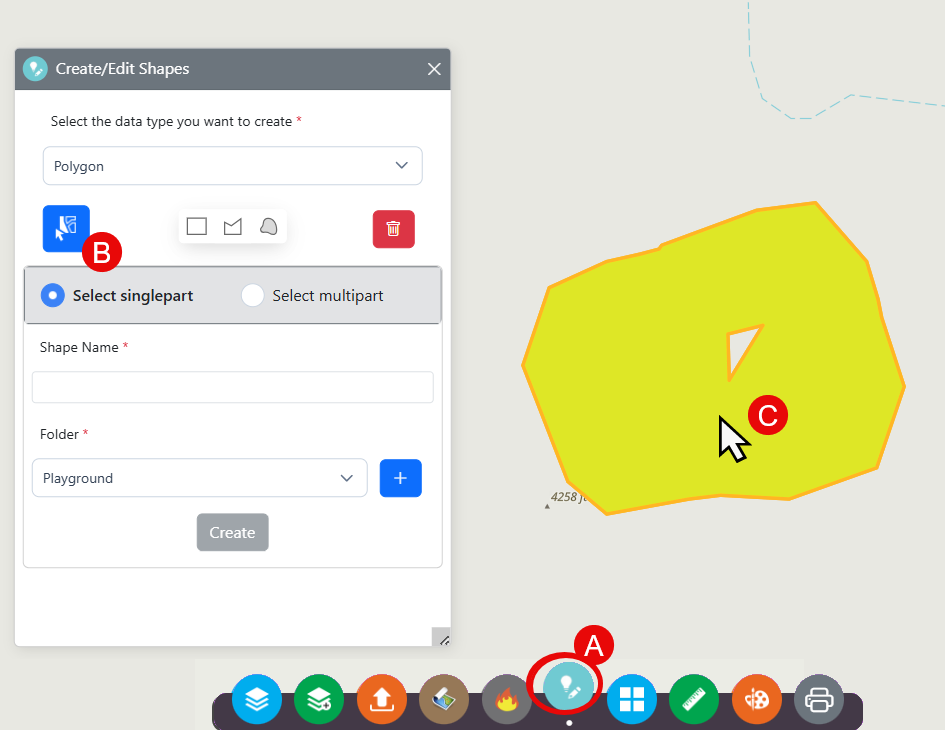Image resolution: width=945 pixels, height=730 pixels.
Task: Click the printer icon
Action: coord(818,699)
